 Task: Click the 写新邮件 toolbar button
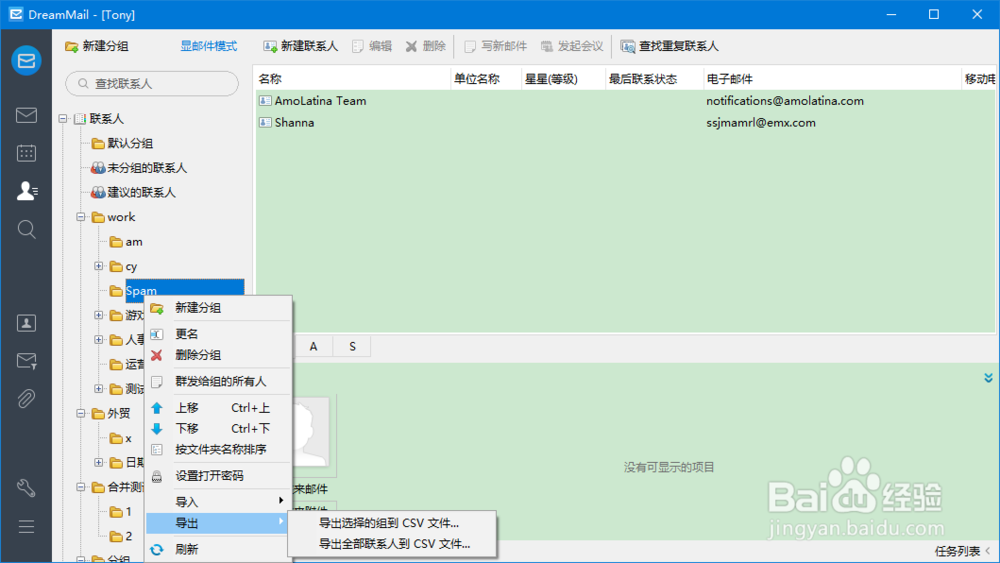pyautogui.click(x=496, y=46)
